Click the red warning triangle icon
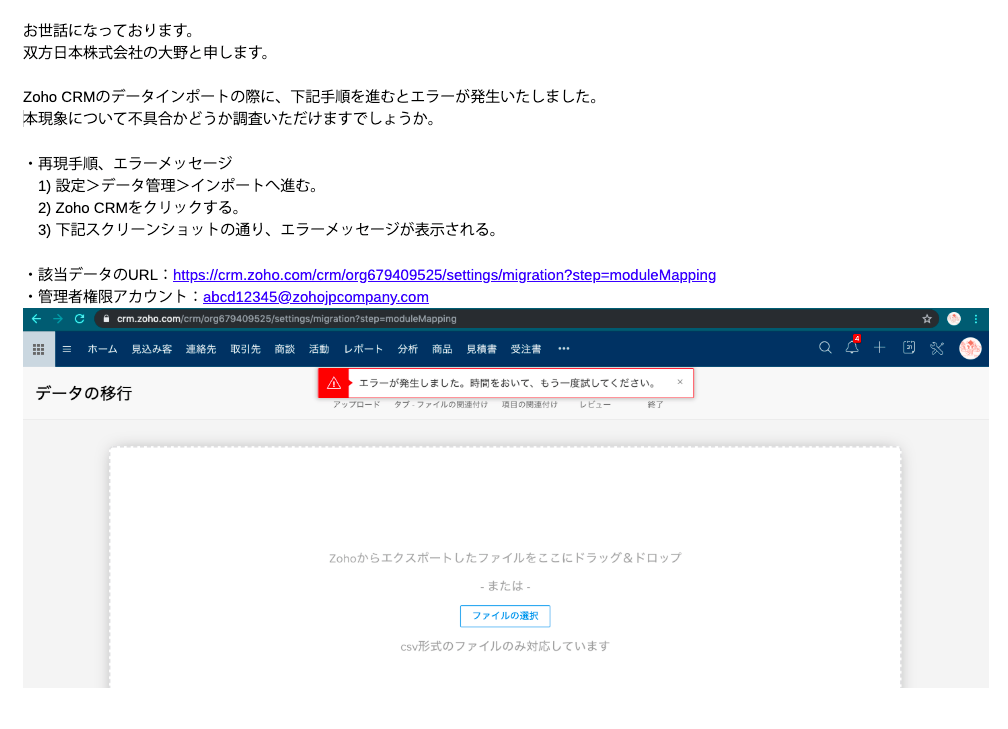Screen dimensions: 1008x729 click(334, 383)
